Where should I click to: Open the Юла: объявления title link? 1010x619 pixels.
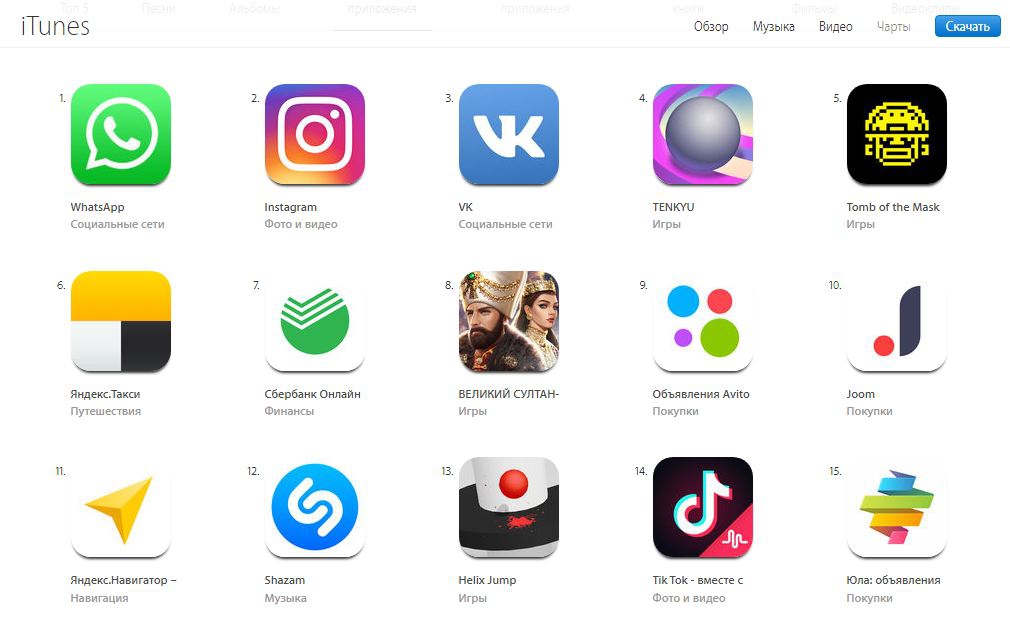point(893,580)
